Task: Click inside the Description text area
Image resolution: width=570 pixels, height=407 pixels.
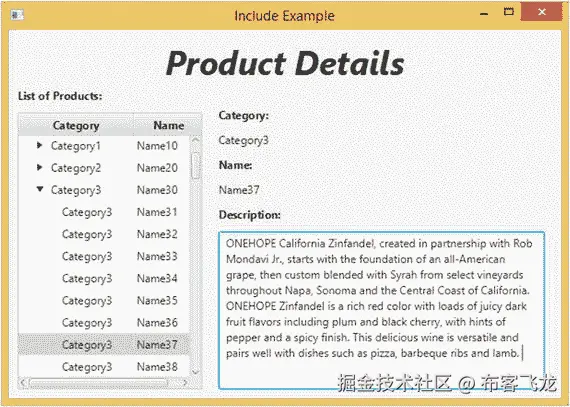Action: coord(381,310)
